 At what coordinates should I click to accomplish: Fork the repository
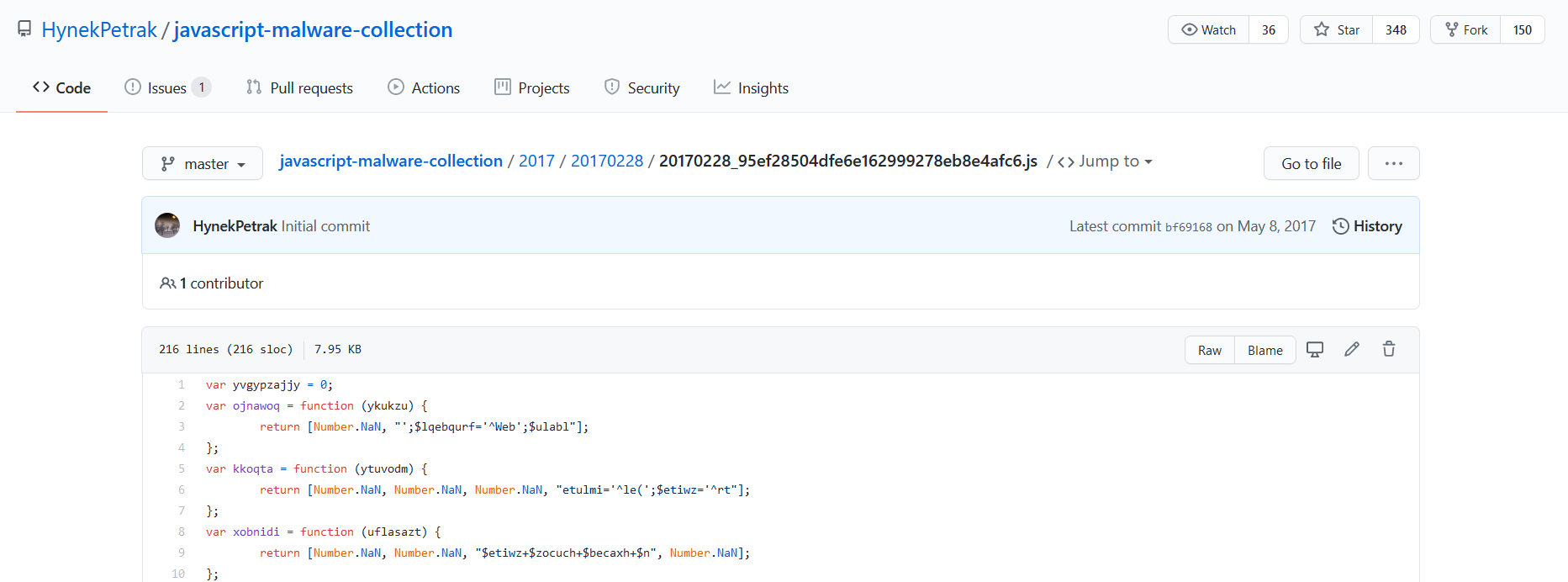[1465, 29]
